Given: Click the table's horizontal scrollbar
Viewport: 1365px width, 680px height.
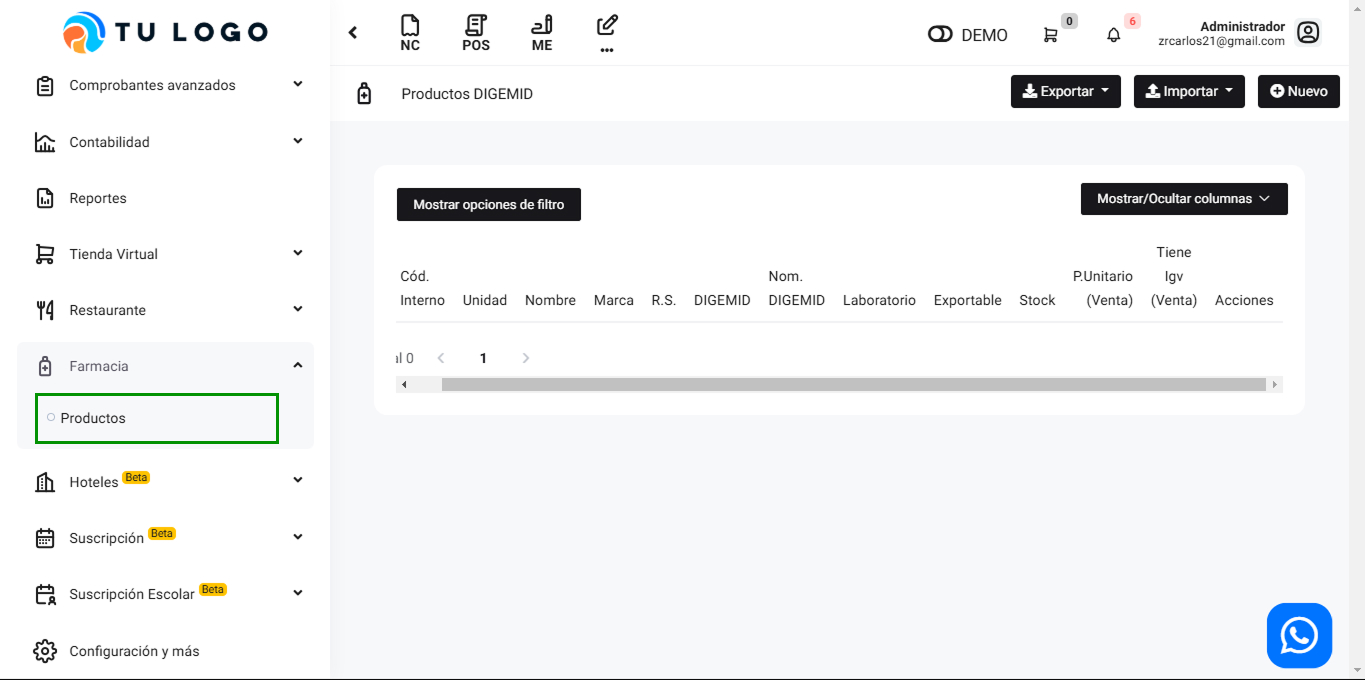Looking at the screenshot, I should [x=852, y=384].
